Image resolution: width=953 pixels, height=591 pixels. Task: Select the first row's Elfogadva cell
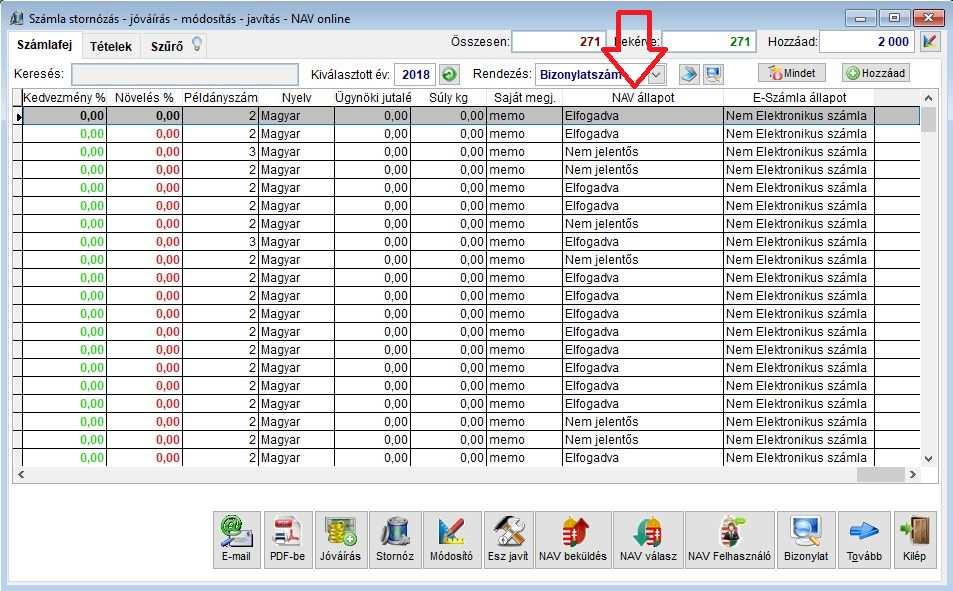pos(642,116)
